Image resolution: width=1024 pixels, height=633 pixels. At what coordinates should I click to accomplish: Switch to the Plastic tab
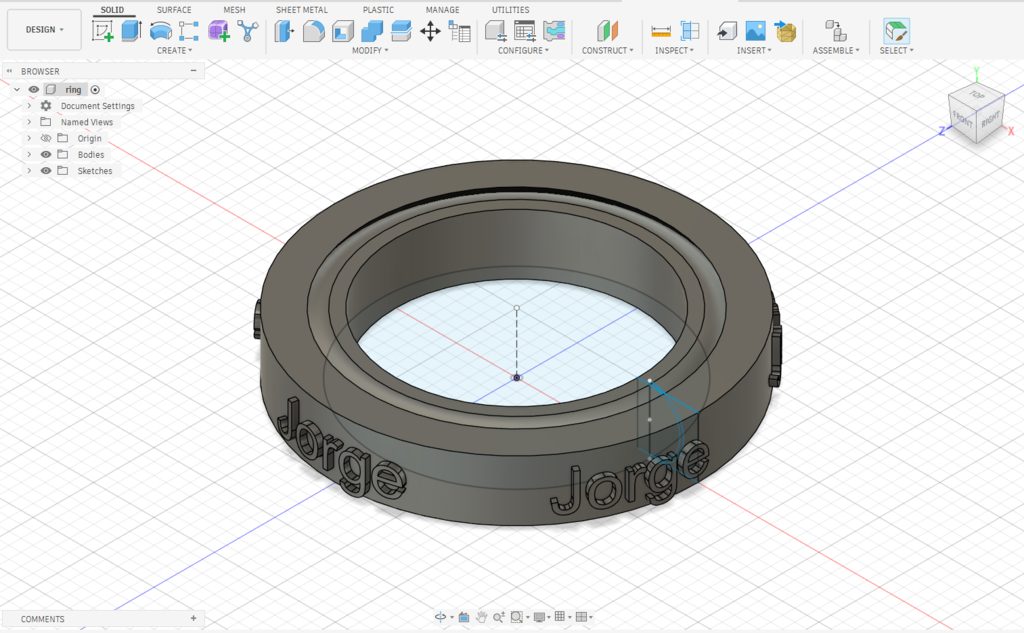point(378,10)
